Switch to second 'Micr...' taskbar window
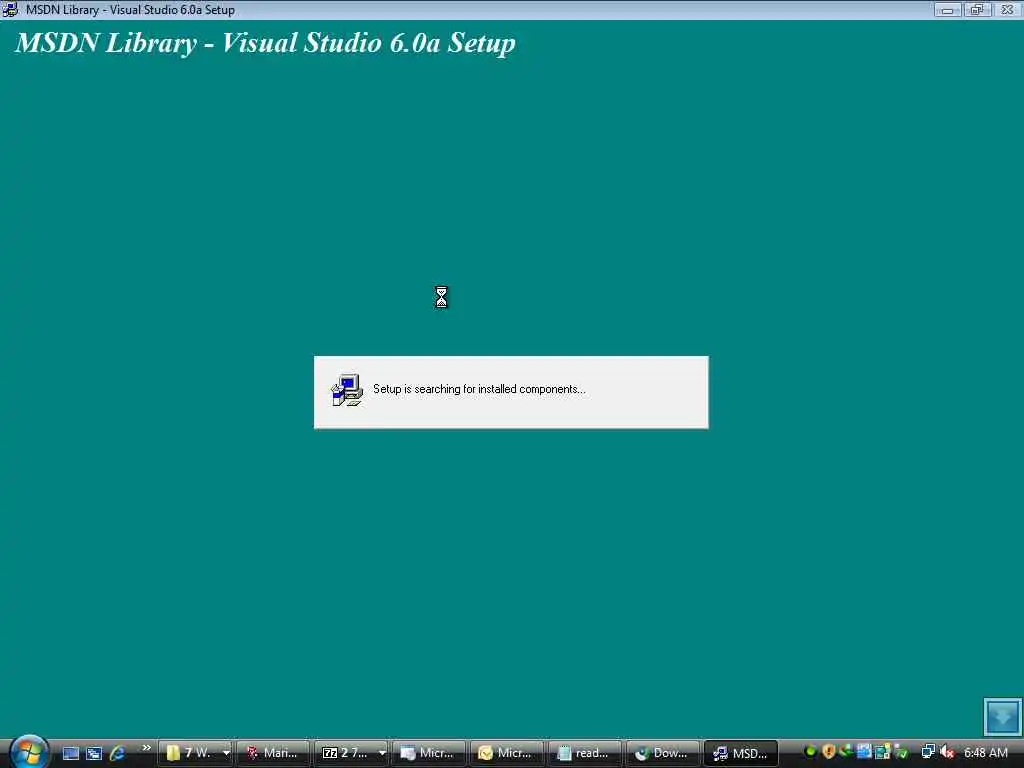 pos(506,753)
